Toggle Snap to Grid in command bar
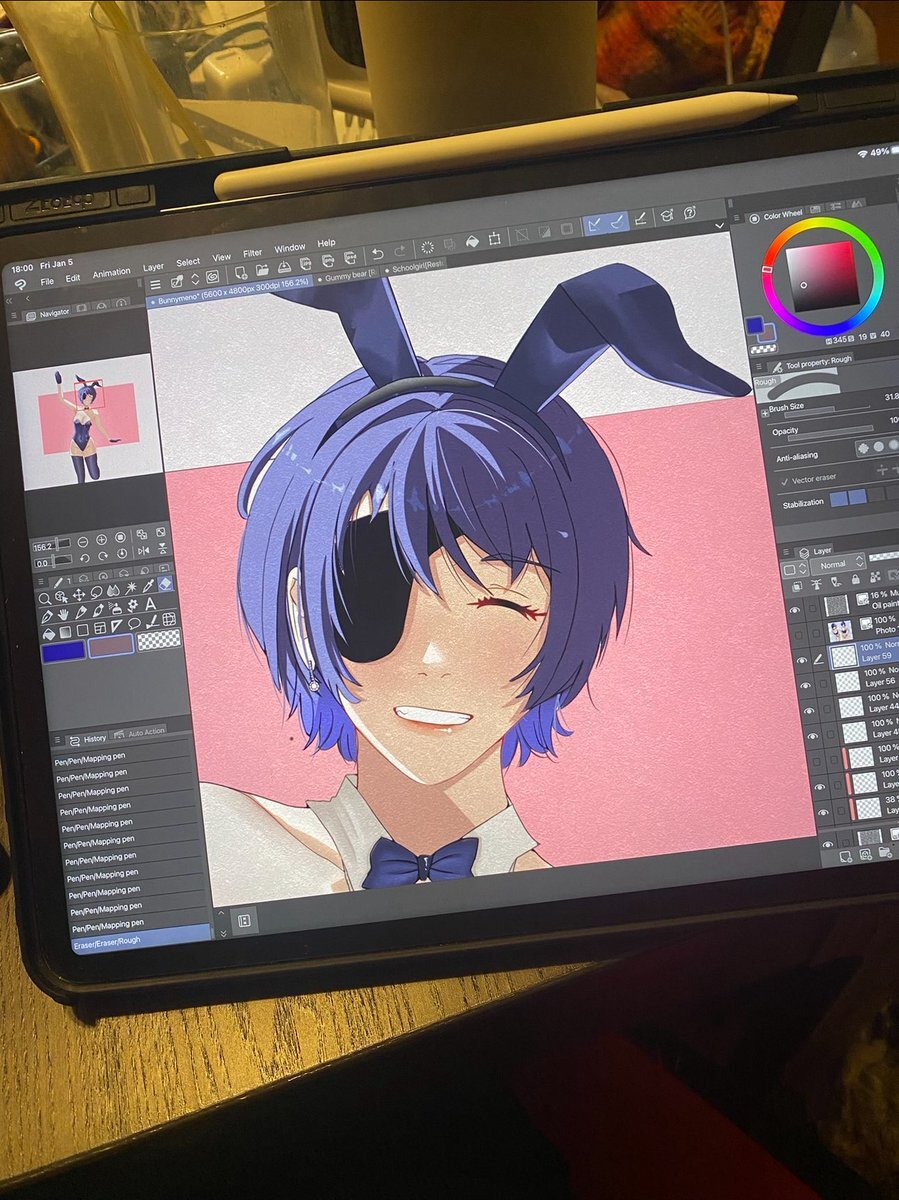This screenshot has height=1200, width=899. click(642, 218)
